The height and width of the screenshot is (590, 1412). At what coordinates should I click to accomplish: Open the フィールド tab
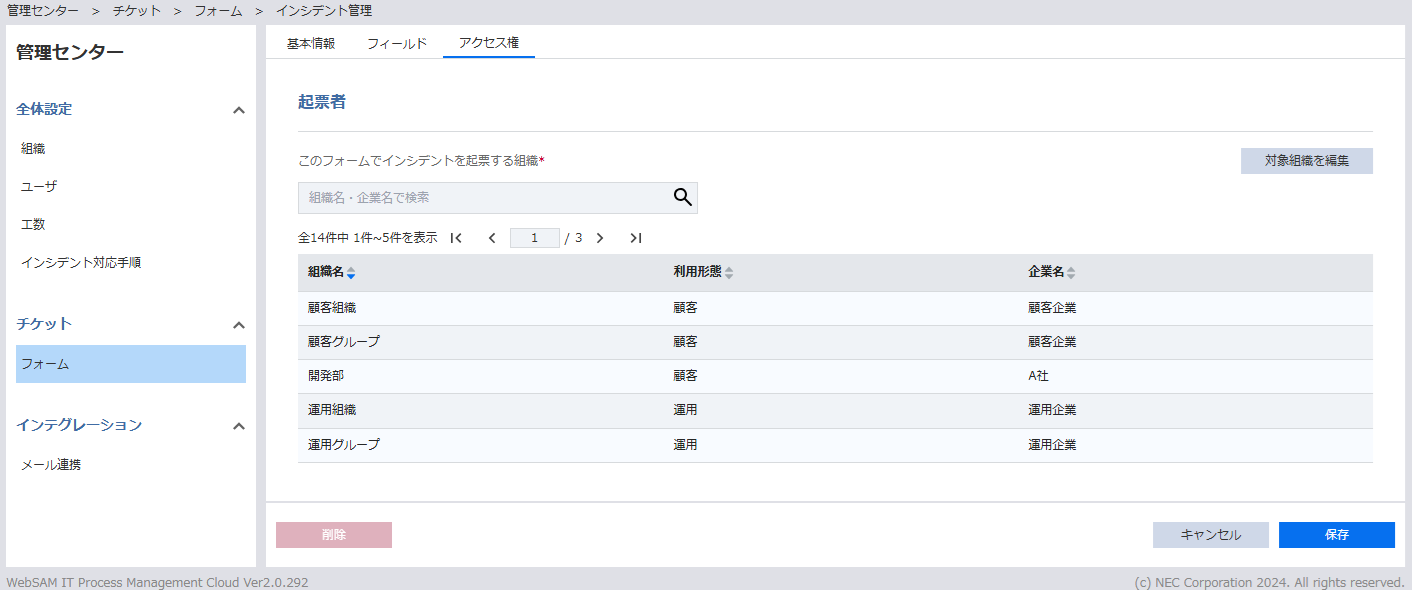pyautogui.click(x=397, y=43)
